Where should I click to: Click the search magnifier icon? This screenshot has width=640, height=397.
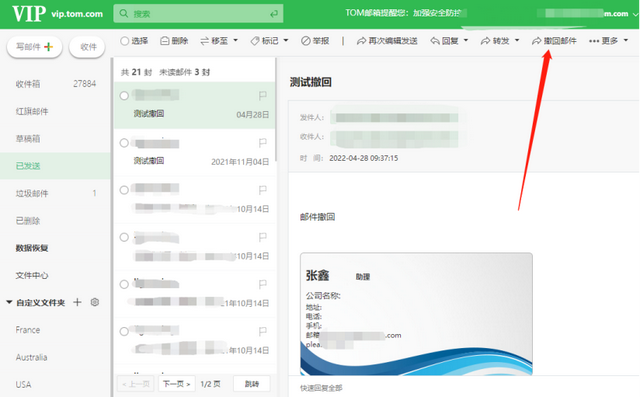point(123,13)
